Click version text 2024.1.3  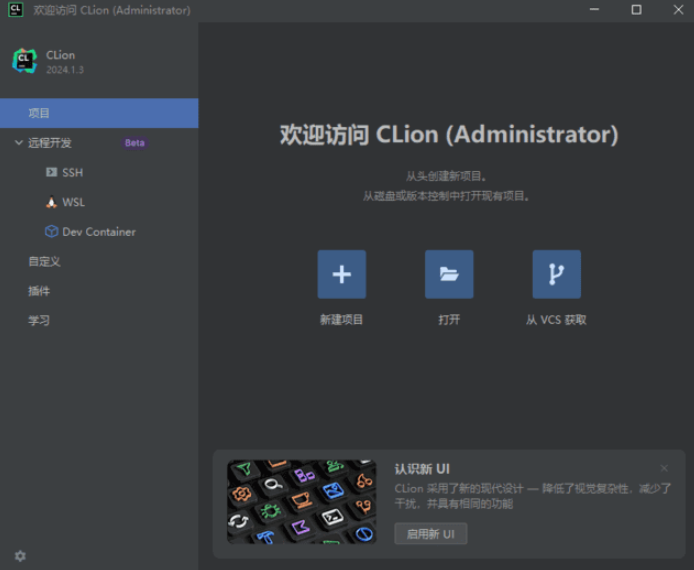pyautogui.click(x=65, y=70)
